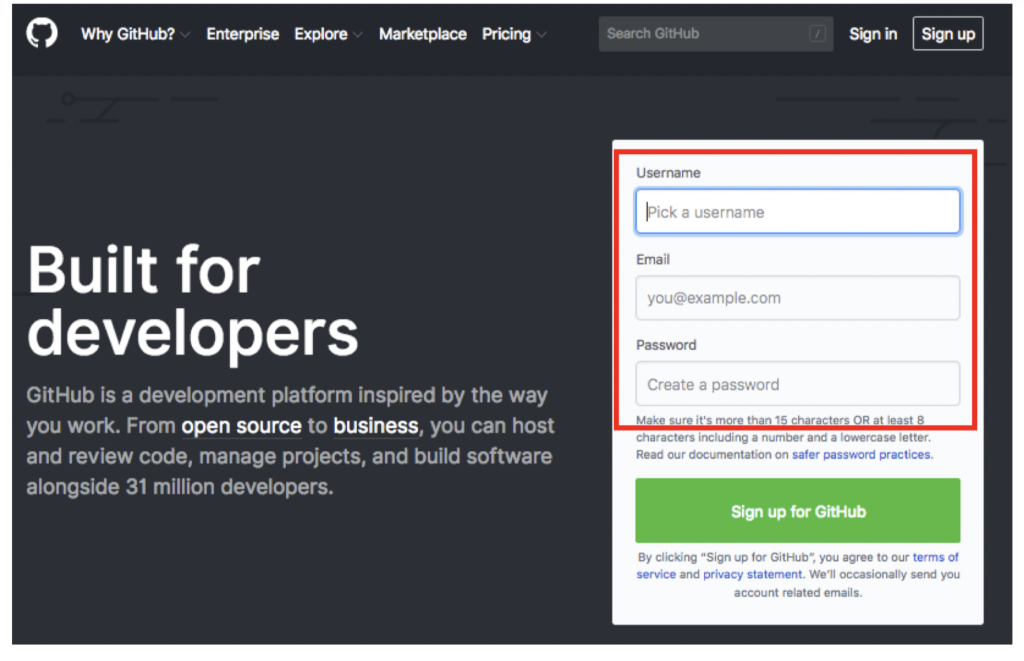Select the Pick a username field
Image resolution: width=1024 pixels, height=661 pixels.
(x=797, y=212)
